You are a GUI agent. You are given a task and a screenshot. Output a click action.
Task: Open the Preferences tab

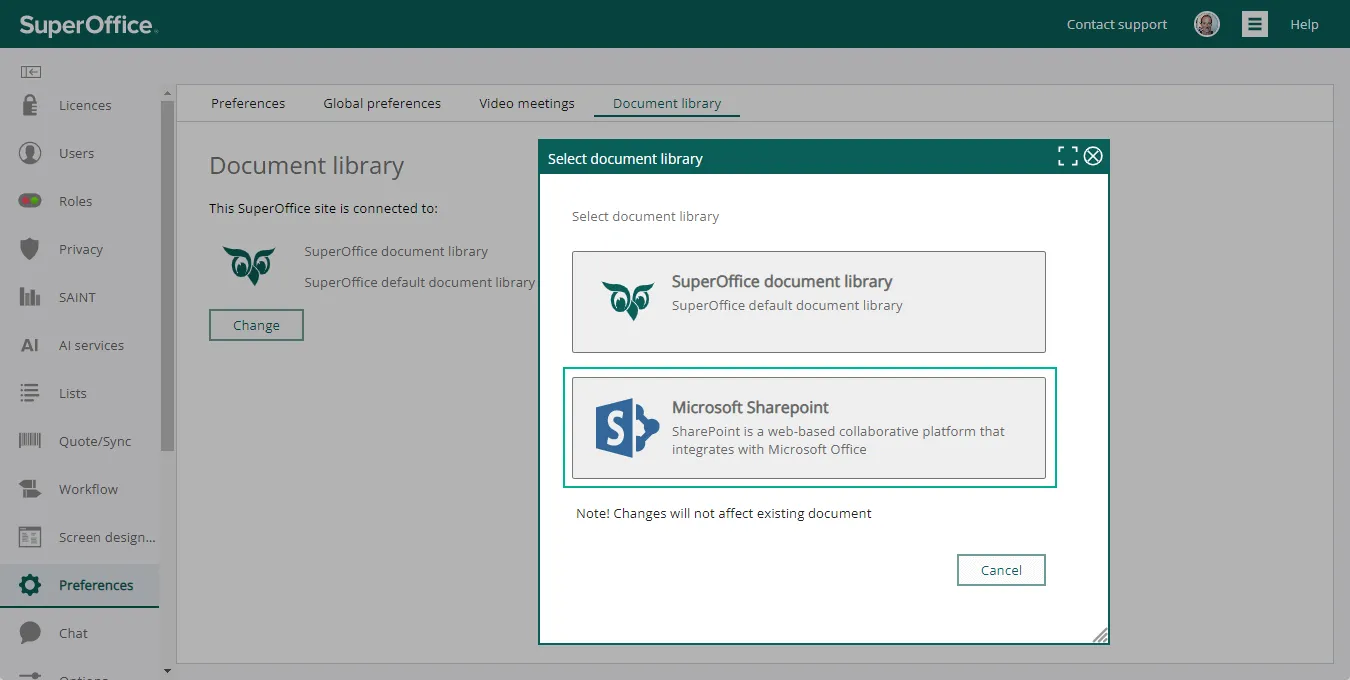point(248,103)
